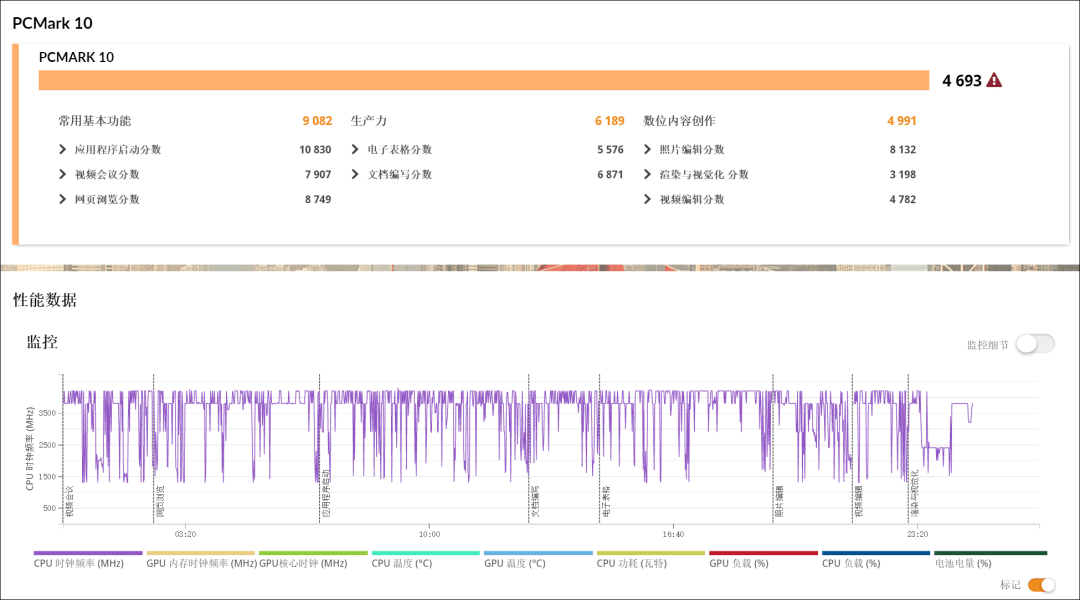Select the purple CPU 时钟频率 (MHz) legend swatch
1080x600 pixels.
click(x=88, y=552)
